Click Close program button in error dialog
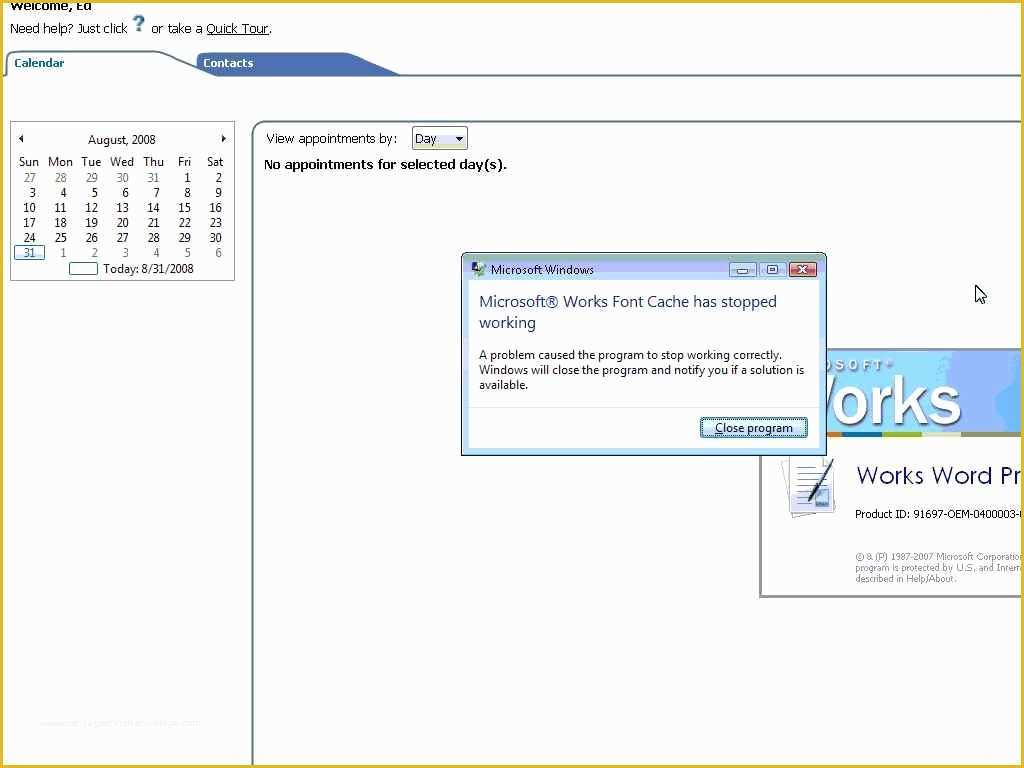This screenshot has height=768, width=1024. click(754, 428)
